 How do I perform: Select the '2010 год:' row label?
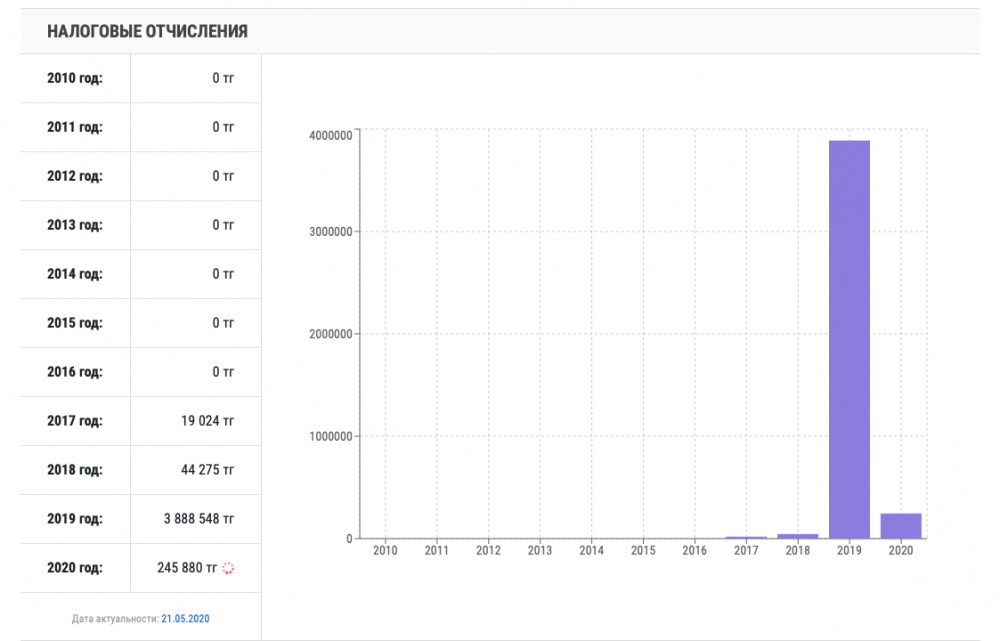75,78
